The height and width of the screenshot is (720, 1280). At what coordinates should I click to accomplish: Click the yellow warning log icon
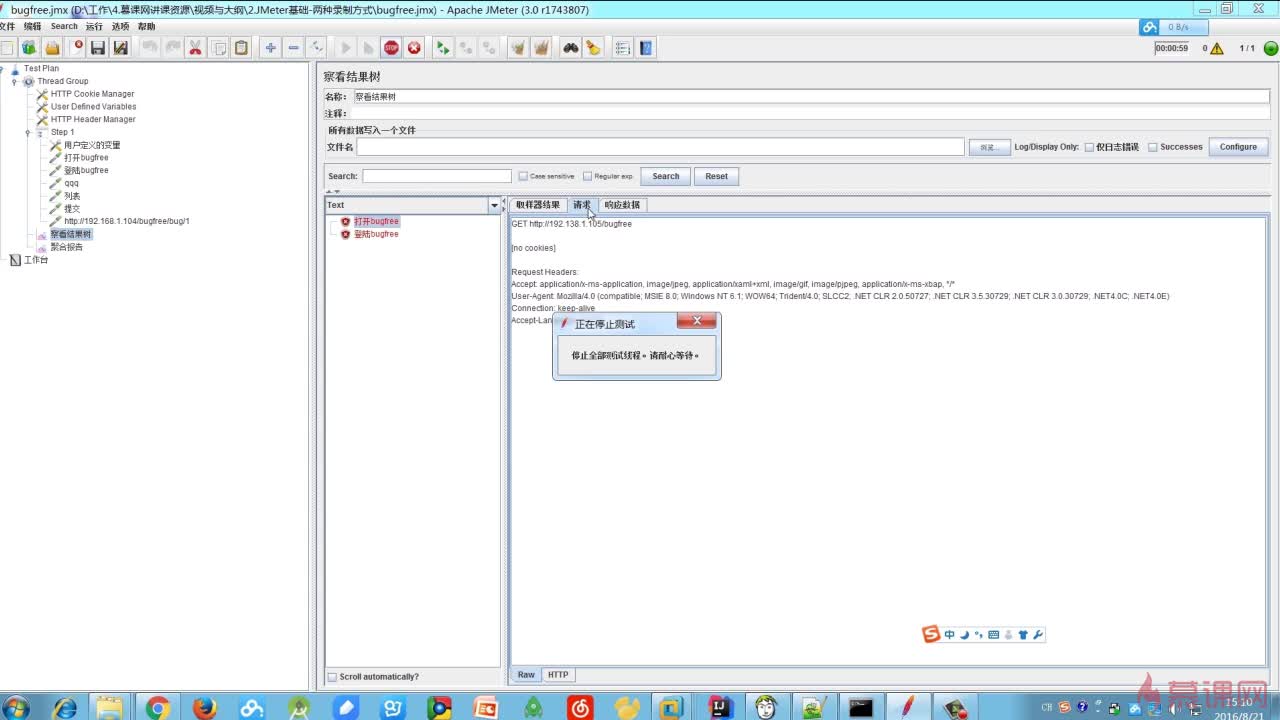(1216, 48)
